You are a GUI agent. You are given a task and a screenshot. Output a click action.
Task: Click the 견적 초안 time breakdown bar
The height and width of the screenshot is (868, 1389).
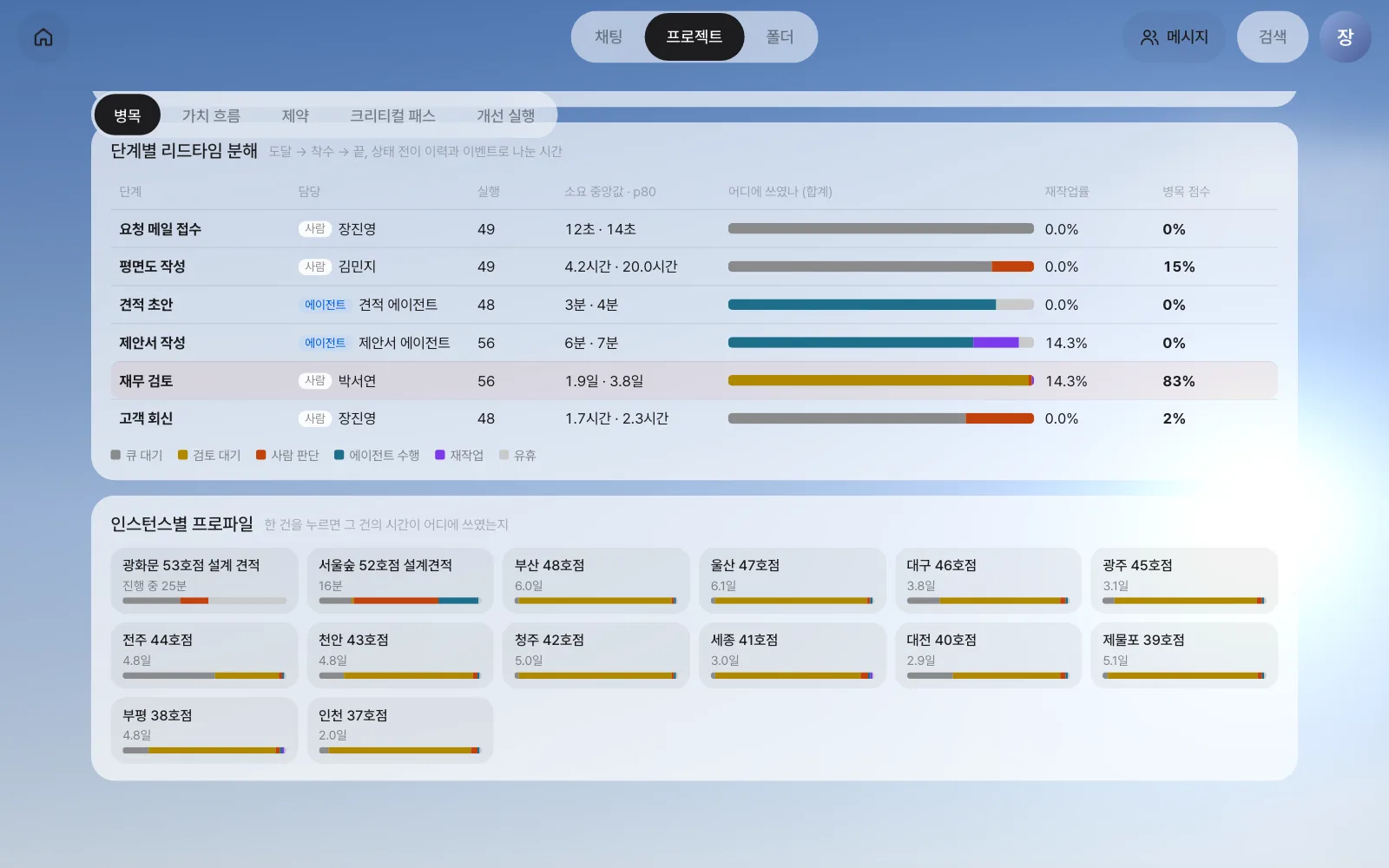point(881,305)
